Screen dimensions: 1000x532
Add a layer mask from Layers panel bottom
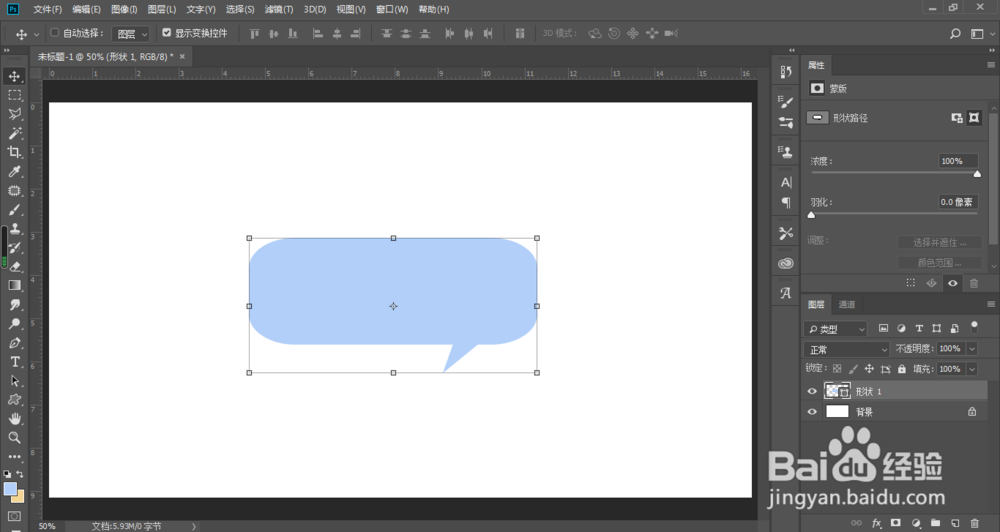pos(895,523)
